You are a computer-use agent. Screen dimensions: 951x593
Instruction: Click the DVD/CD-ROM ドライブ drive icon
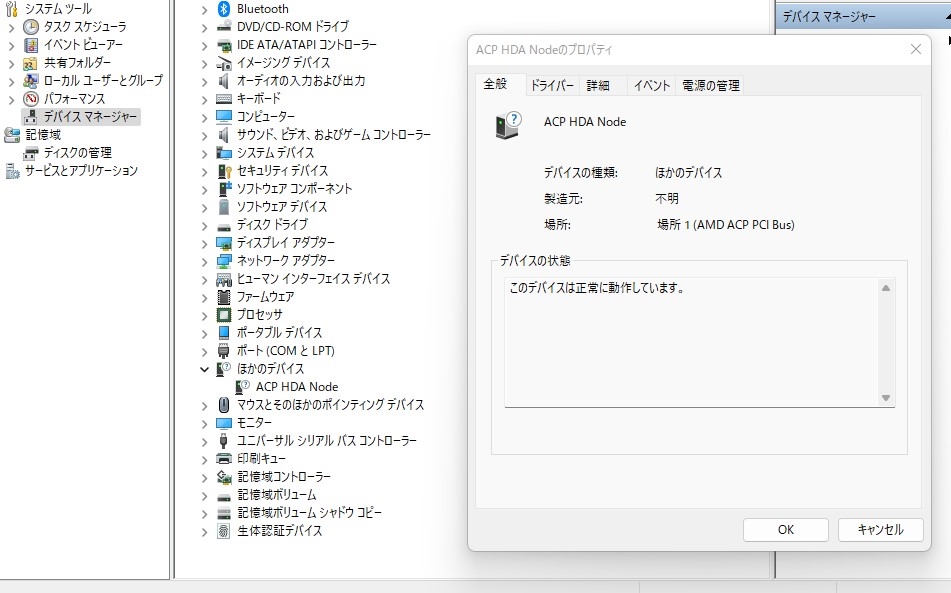pos(222,27)
